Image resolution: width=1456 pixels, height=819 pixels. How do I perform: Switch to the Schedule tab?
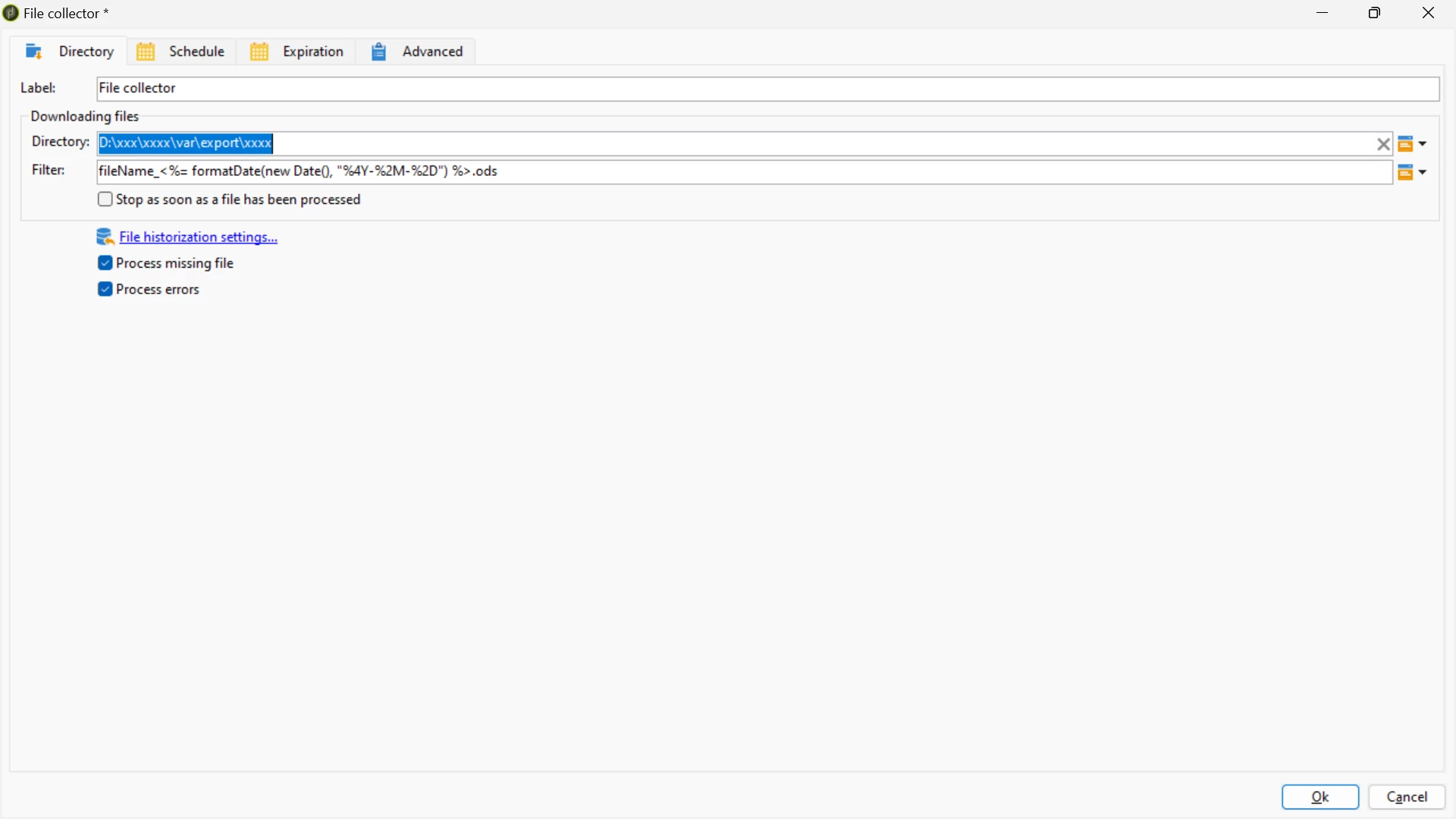(196, 52)
